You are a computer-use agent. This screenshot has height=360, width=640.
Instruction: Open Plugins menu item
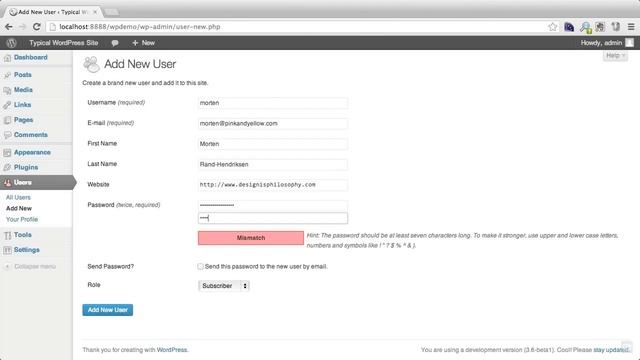pos(26,167)
